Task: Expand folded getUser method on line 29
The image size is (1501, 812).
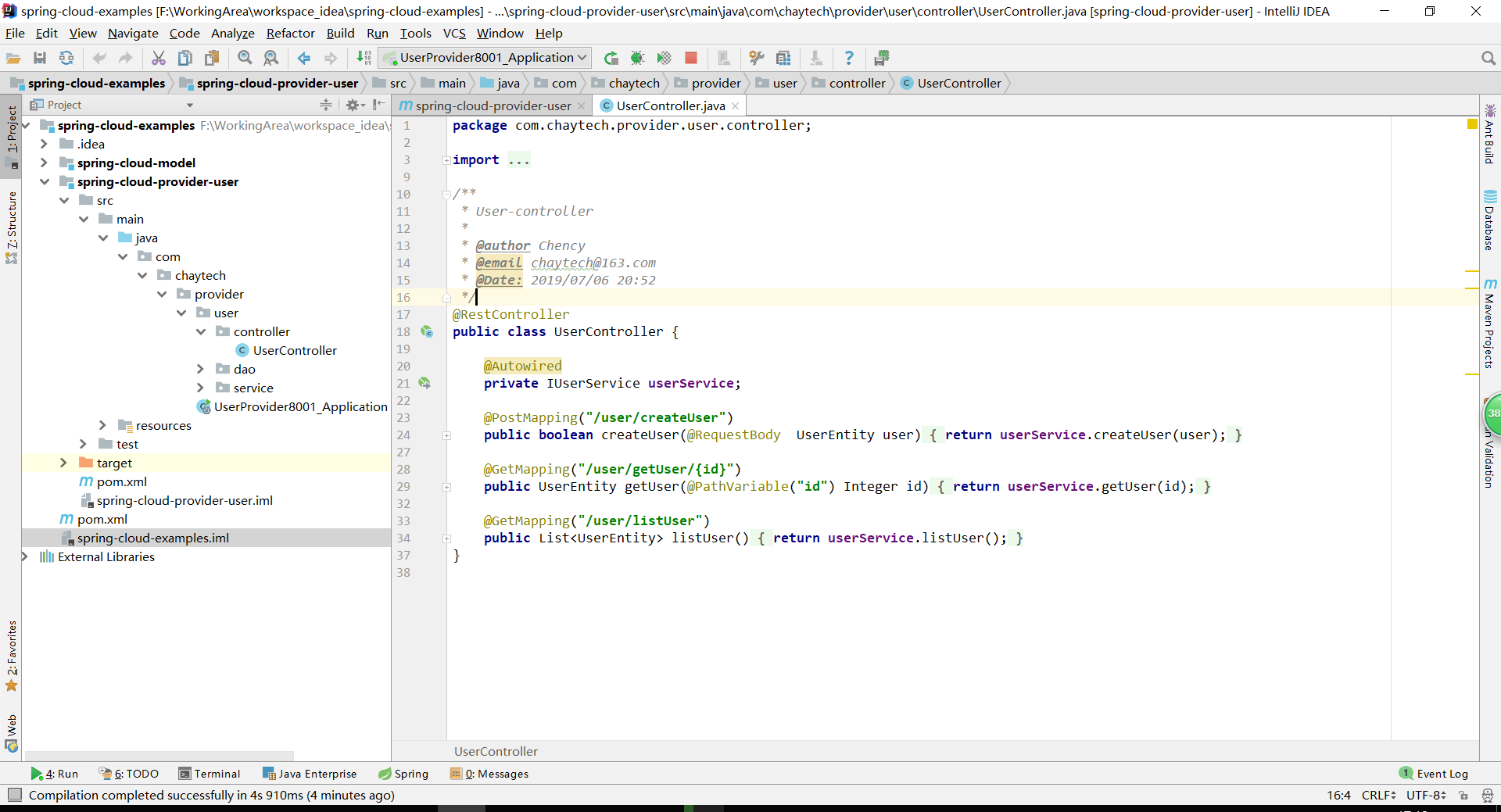Action: pos(446,487)
